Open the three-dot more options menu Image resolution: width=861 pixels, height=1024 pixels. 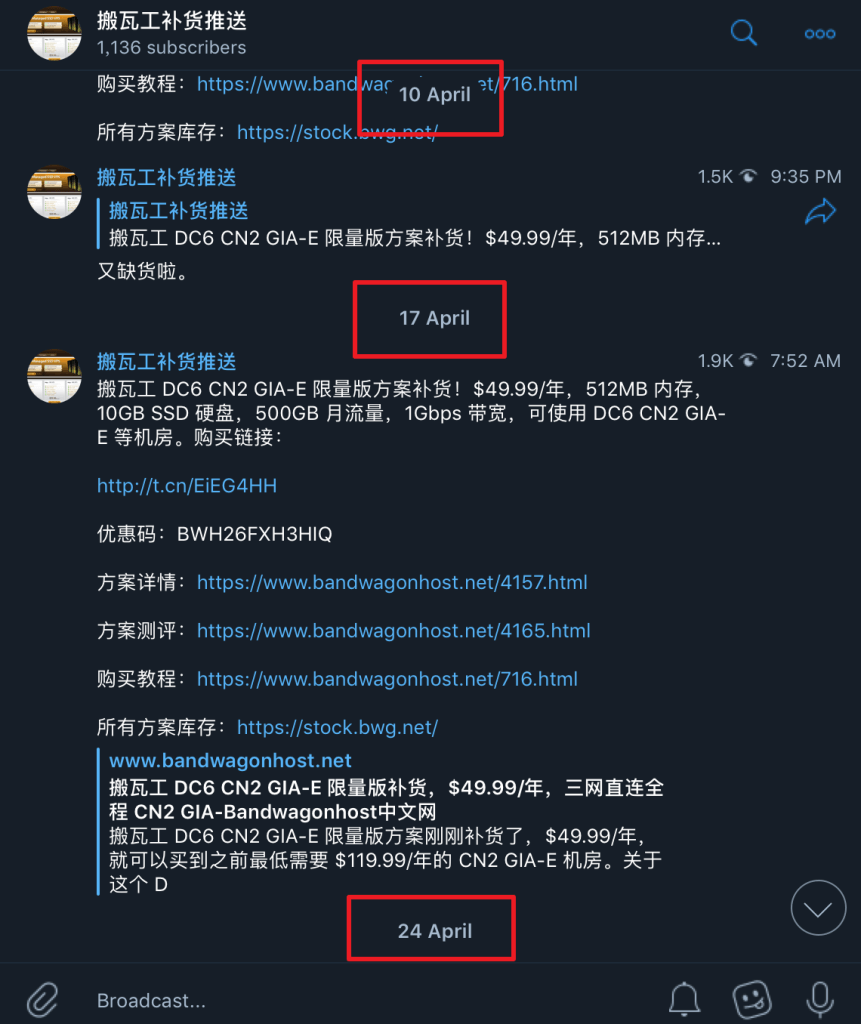coord(820,34)
